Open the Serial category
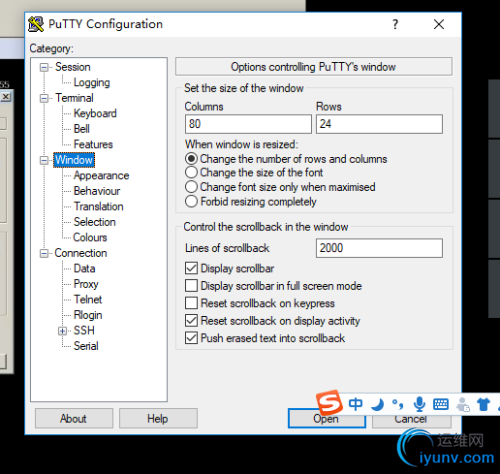Image resolution: width=500 pixels, height=474 pixels. tap(86, 346)
